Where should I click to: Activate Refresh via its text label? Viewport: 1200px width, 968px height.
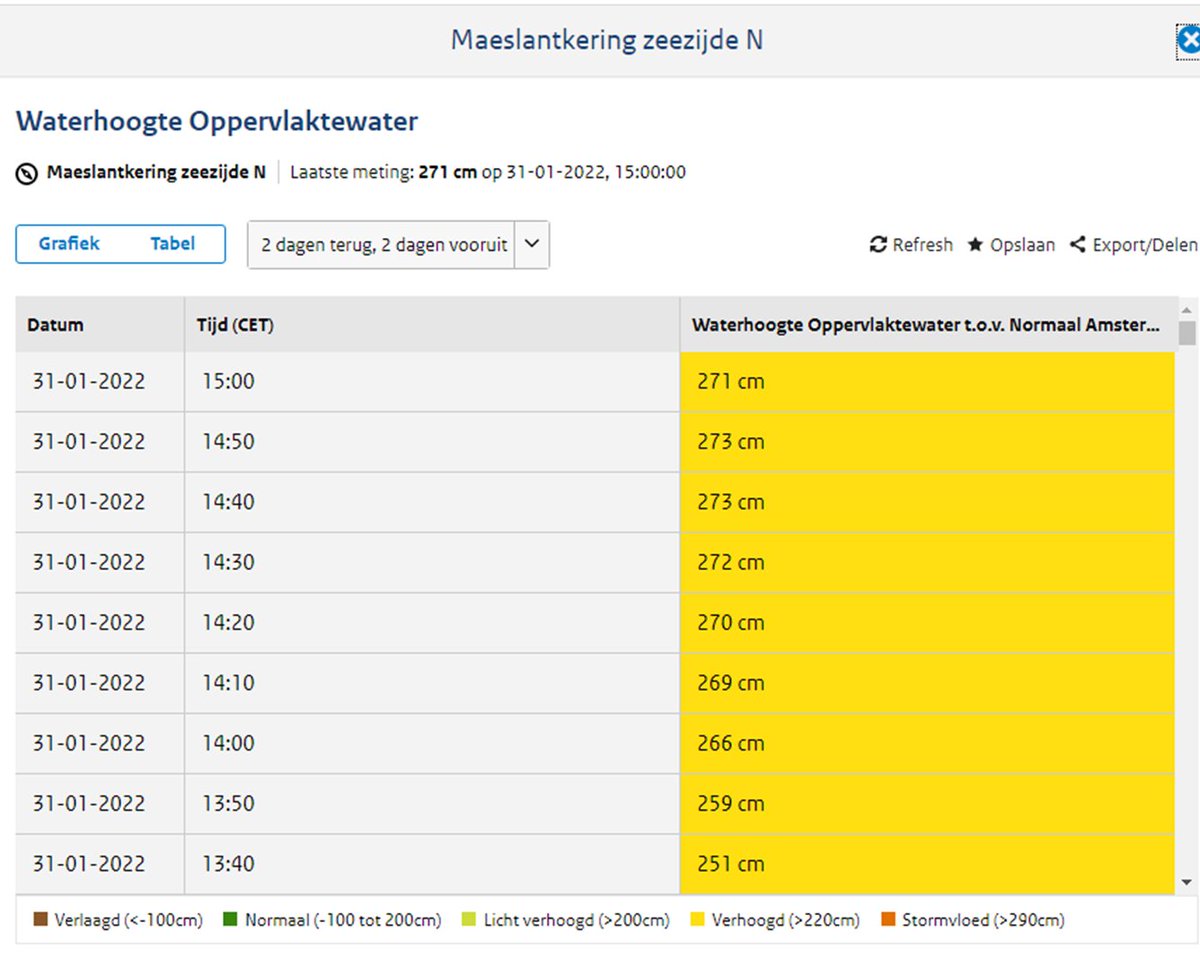(921, 244)
